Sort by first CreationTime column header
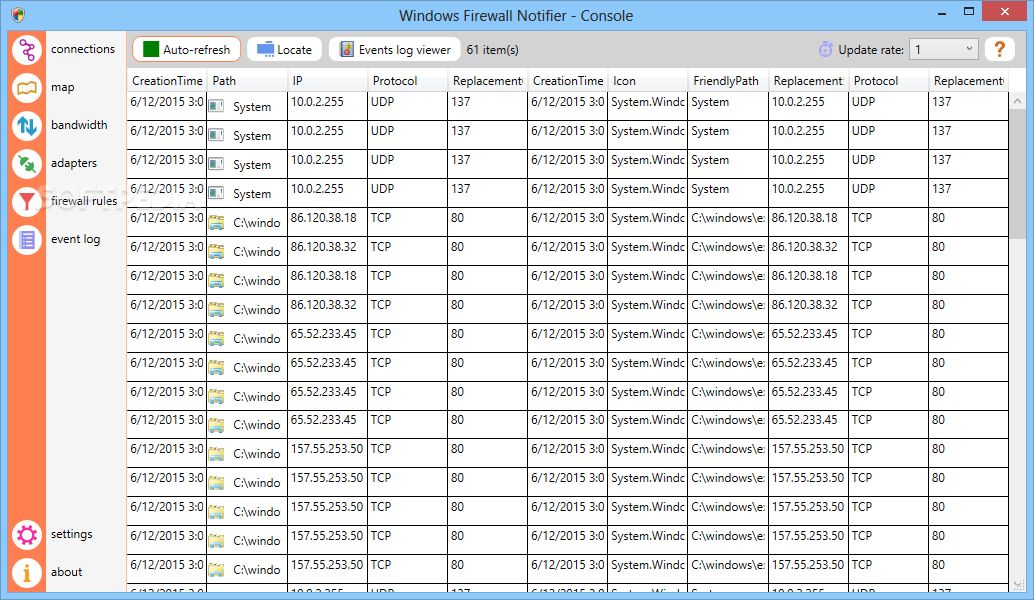This screenshot has height=600, width=1034. click(x=167, y=80)
